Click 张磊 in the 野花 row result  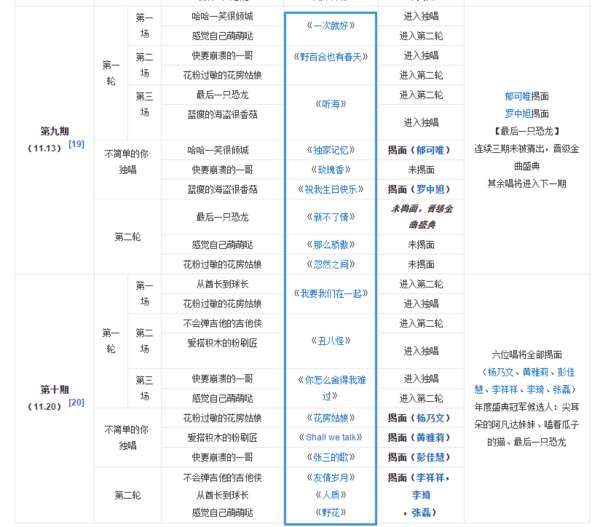tap(421, 512)
